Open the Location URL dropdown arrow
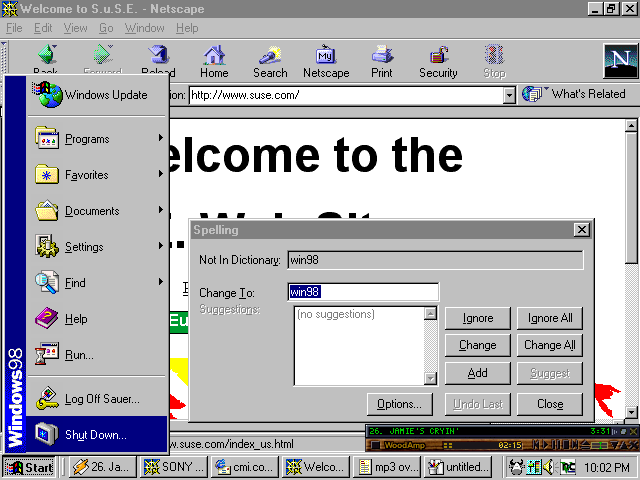The height and width of the screenshot is (480, 640). coord(509,95)
